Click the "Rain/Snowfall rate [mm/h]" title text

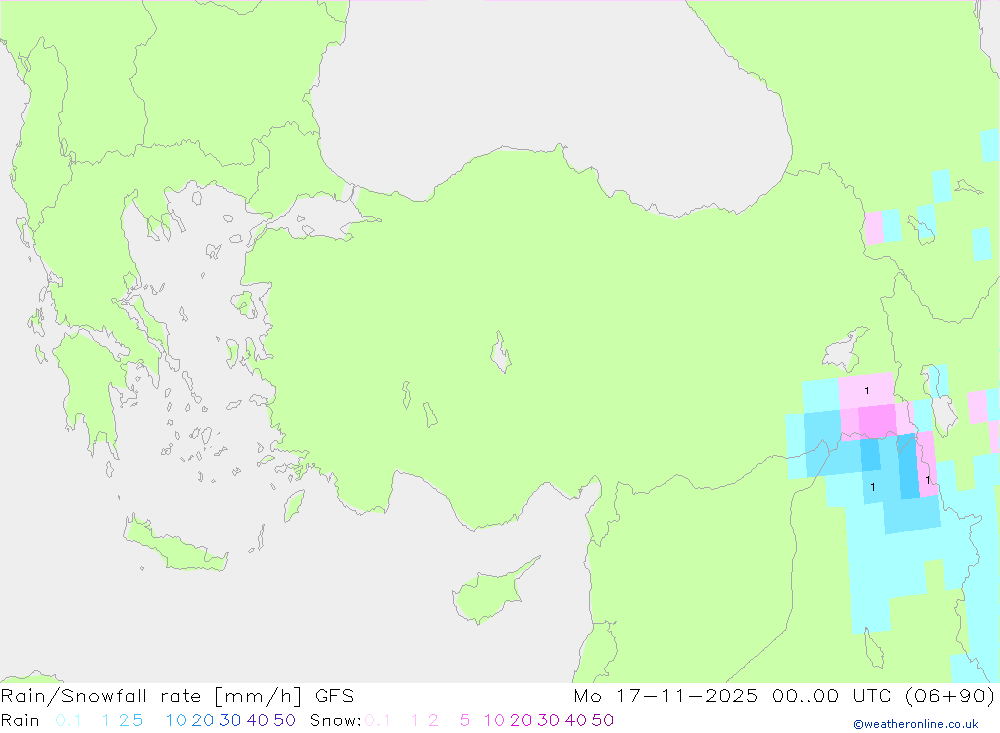coord(151,696)
